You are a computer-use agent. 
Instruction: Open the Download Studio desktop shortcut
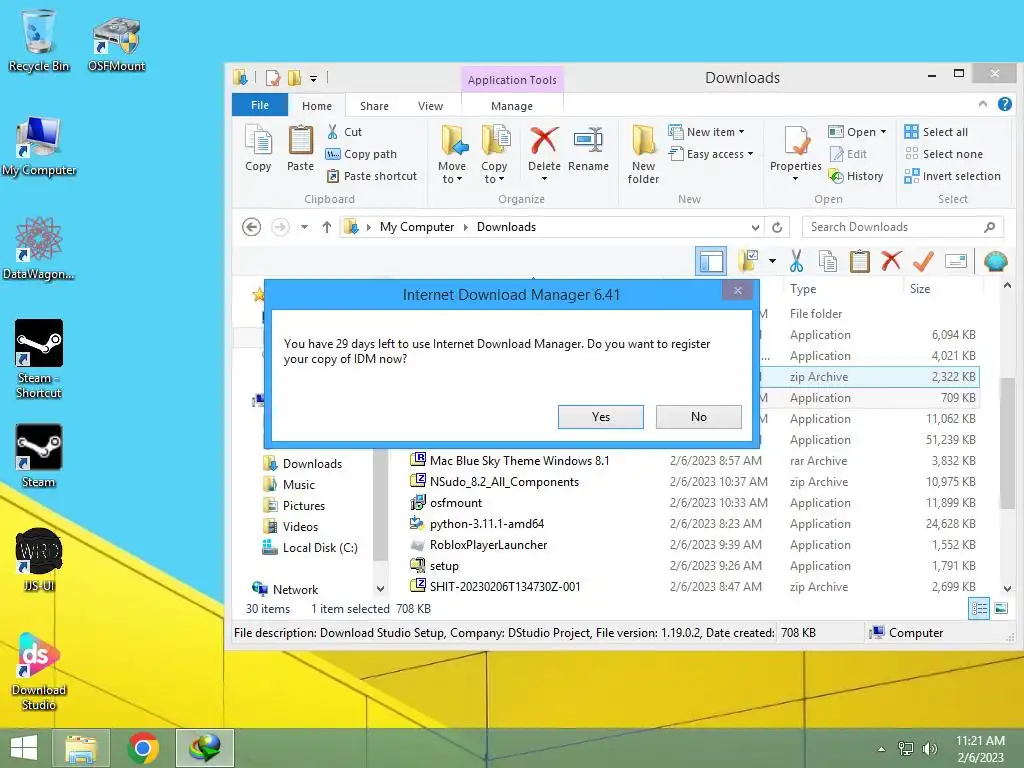pos(39,671)
